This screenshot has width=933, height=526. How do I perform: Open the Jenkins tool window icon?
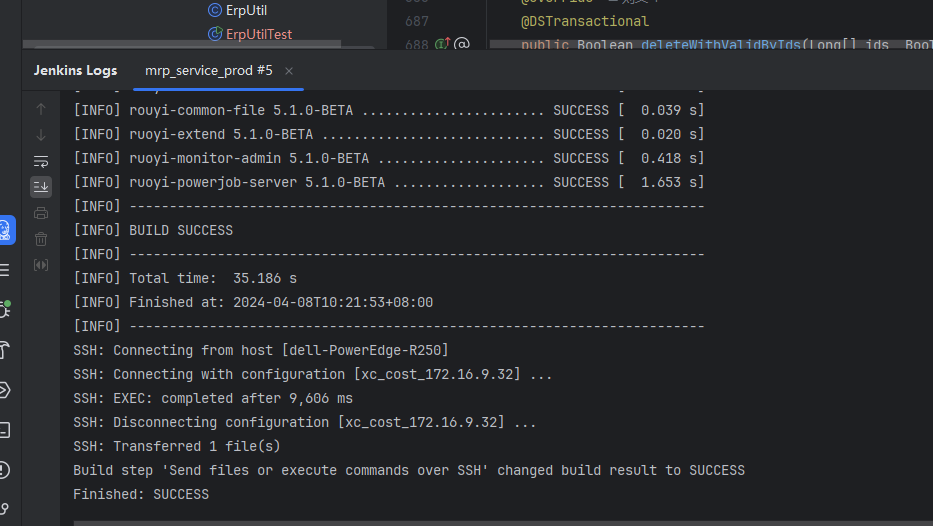click(5, 231)
